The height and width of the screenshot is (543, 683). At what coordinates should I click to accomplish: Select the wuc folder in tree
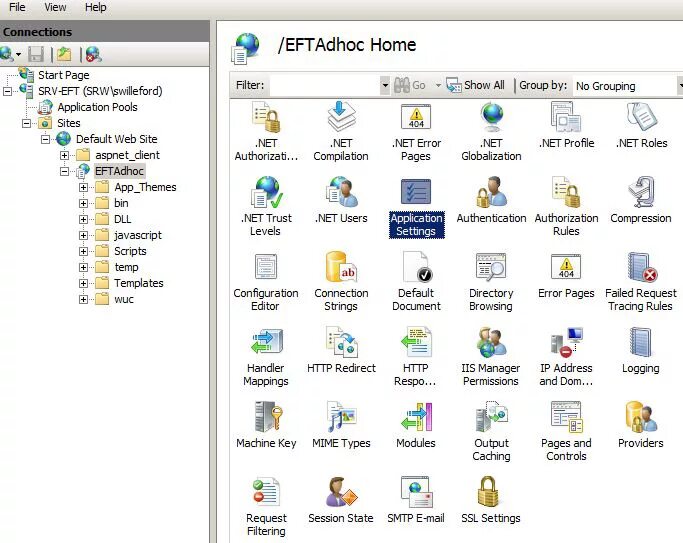point(124,299)
